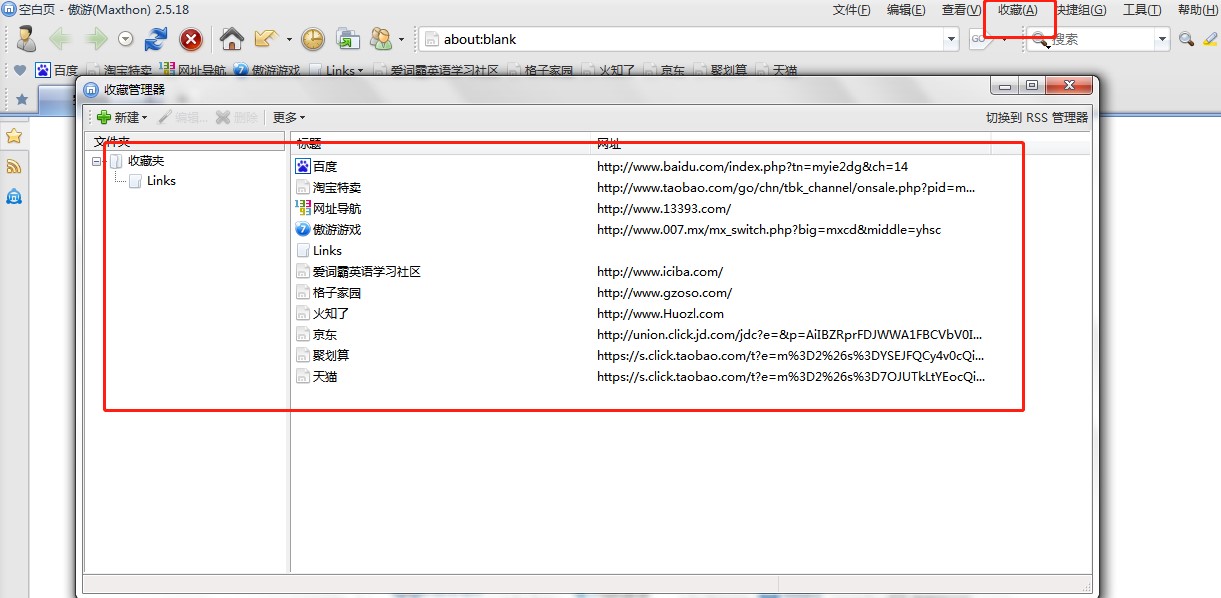The height and width of the screenshot is (598, 1221).
Task: Expand the Links folder on the favorites bar
Action: [337, 70]
